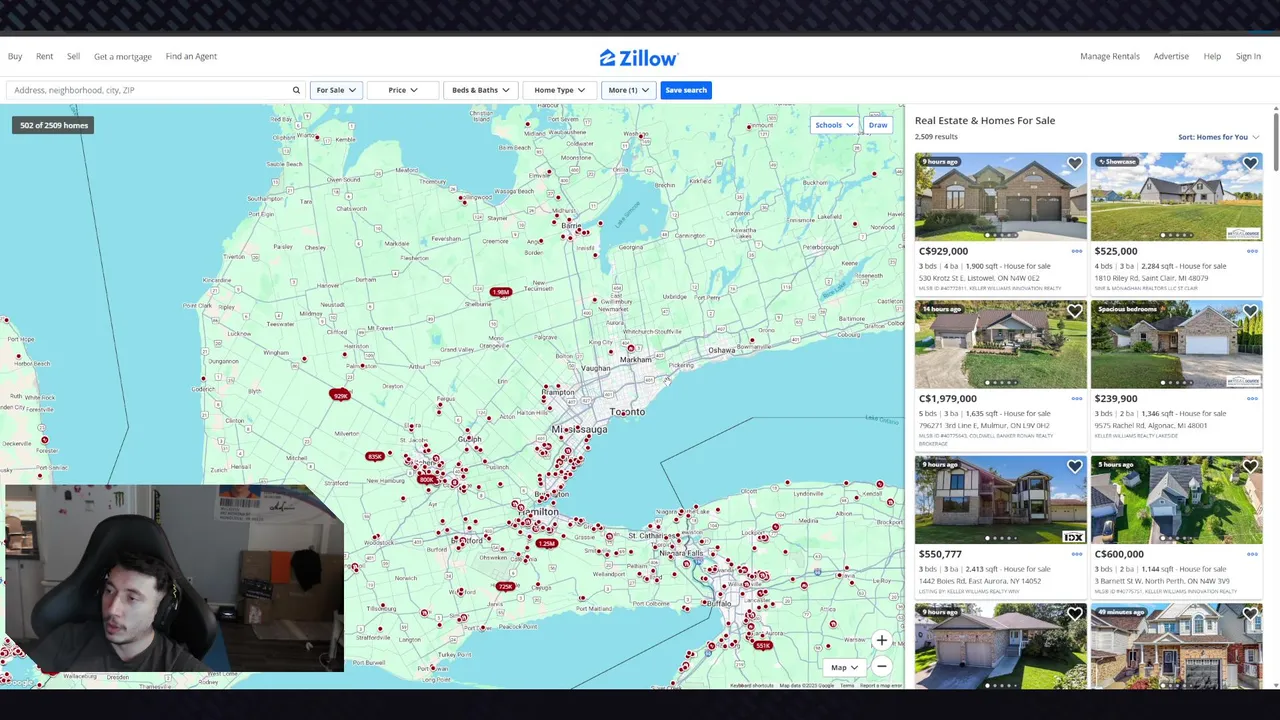
Task: Click the Draw button on map
Action: (x=878, y=125)
